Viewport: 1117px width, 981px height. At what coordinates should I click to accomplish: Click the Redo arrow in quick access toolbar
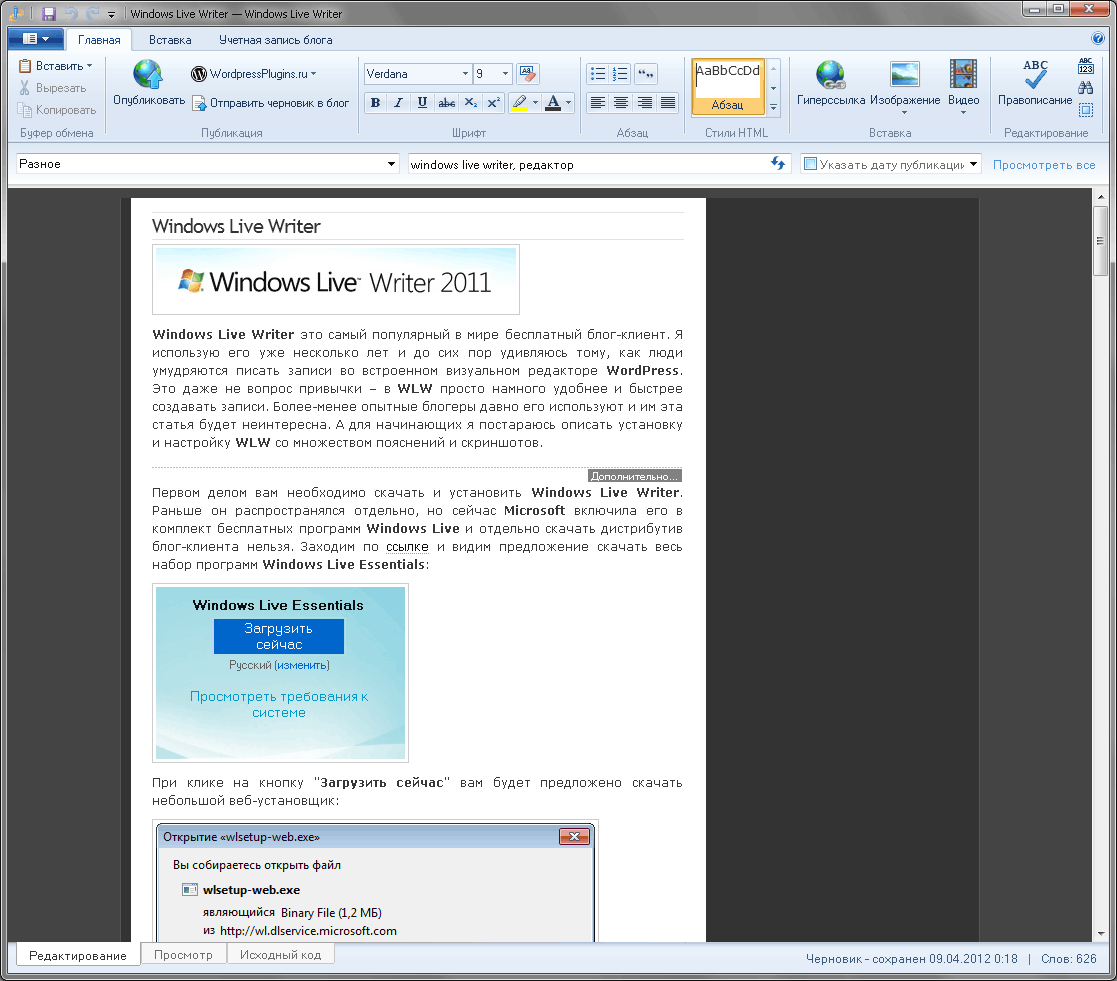[x=93, y=14]
